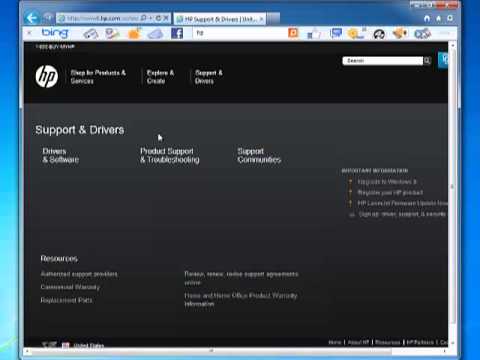
Task: Click the magnifier button next to the Search field
Action: [x=427, y=61]
